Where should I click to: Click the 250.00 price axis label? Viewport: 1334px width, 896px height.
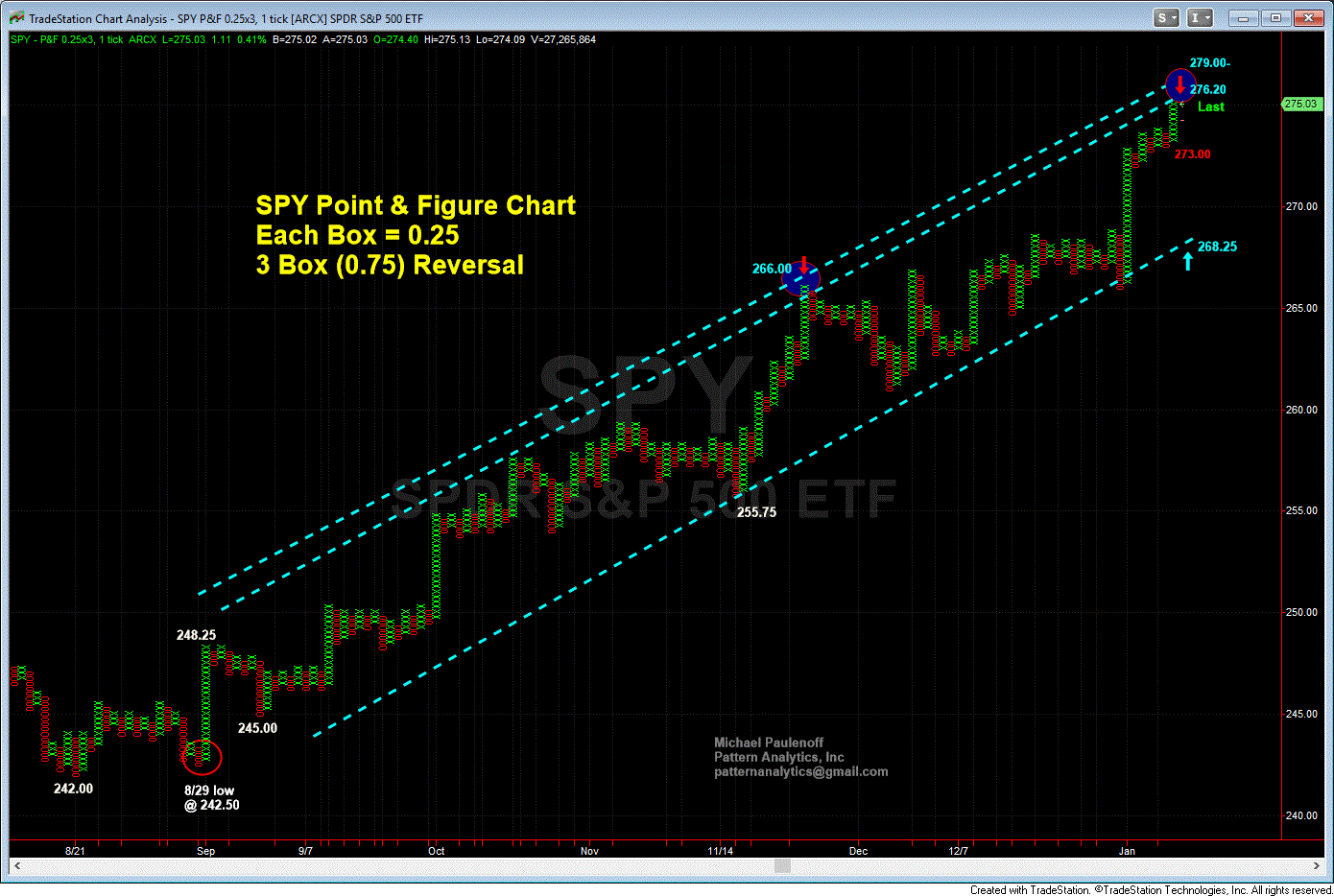click(1302, 612)
